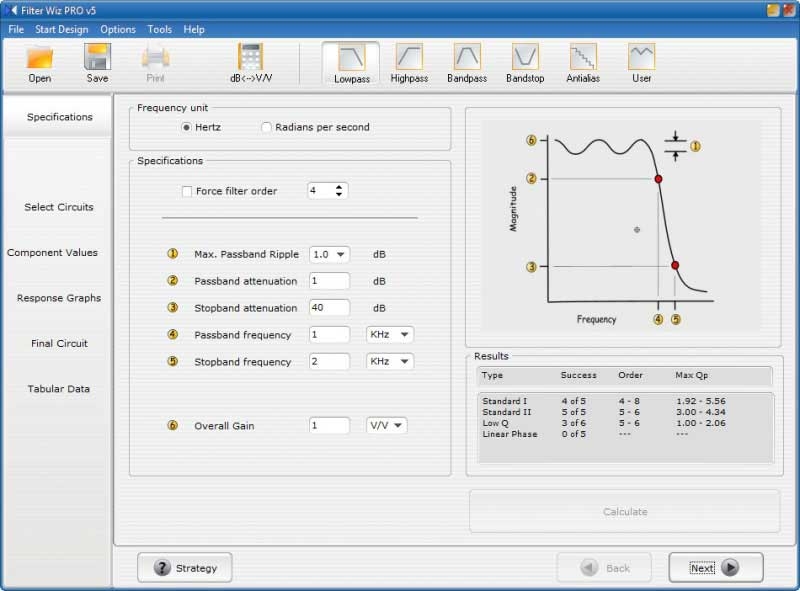Click the Passband attenuation input field

pos(329,281)
